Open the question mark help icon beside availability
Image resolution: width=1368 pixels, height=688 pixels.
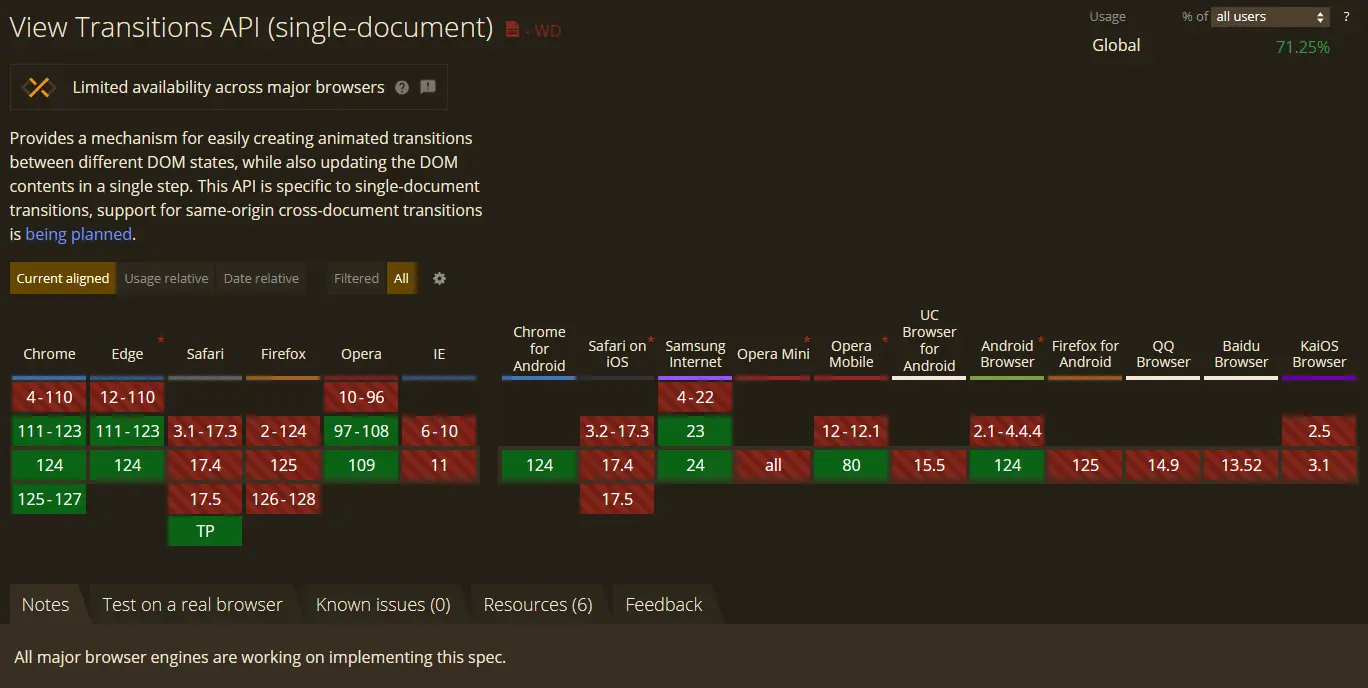[x=402, y=88]
